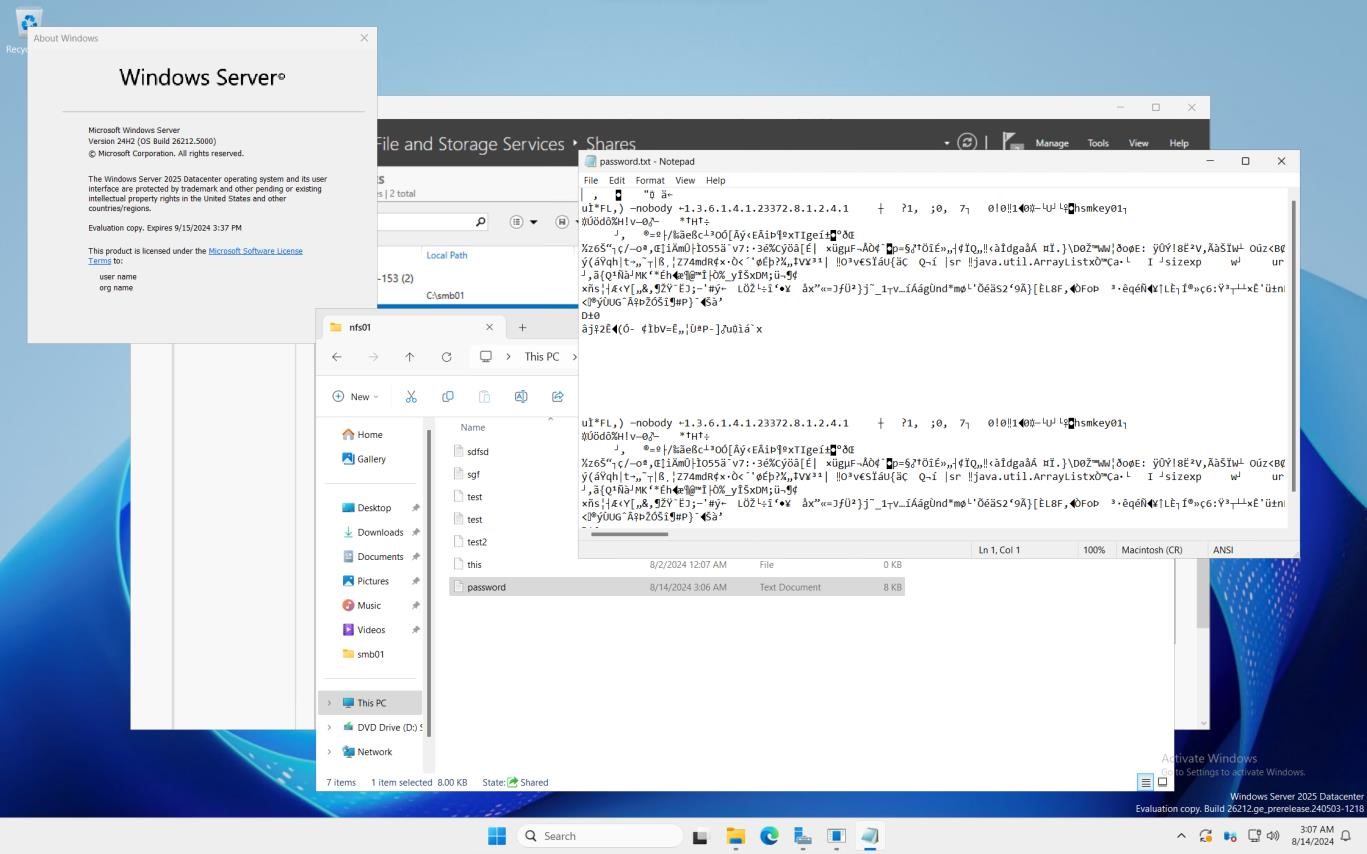Screen dimensions: 1367x854
Task: Open Task View from the taskbar
Action: click(700, 836)
